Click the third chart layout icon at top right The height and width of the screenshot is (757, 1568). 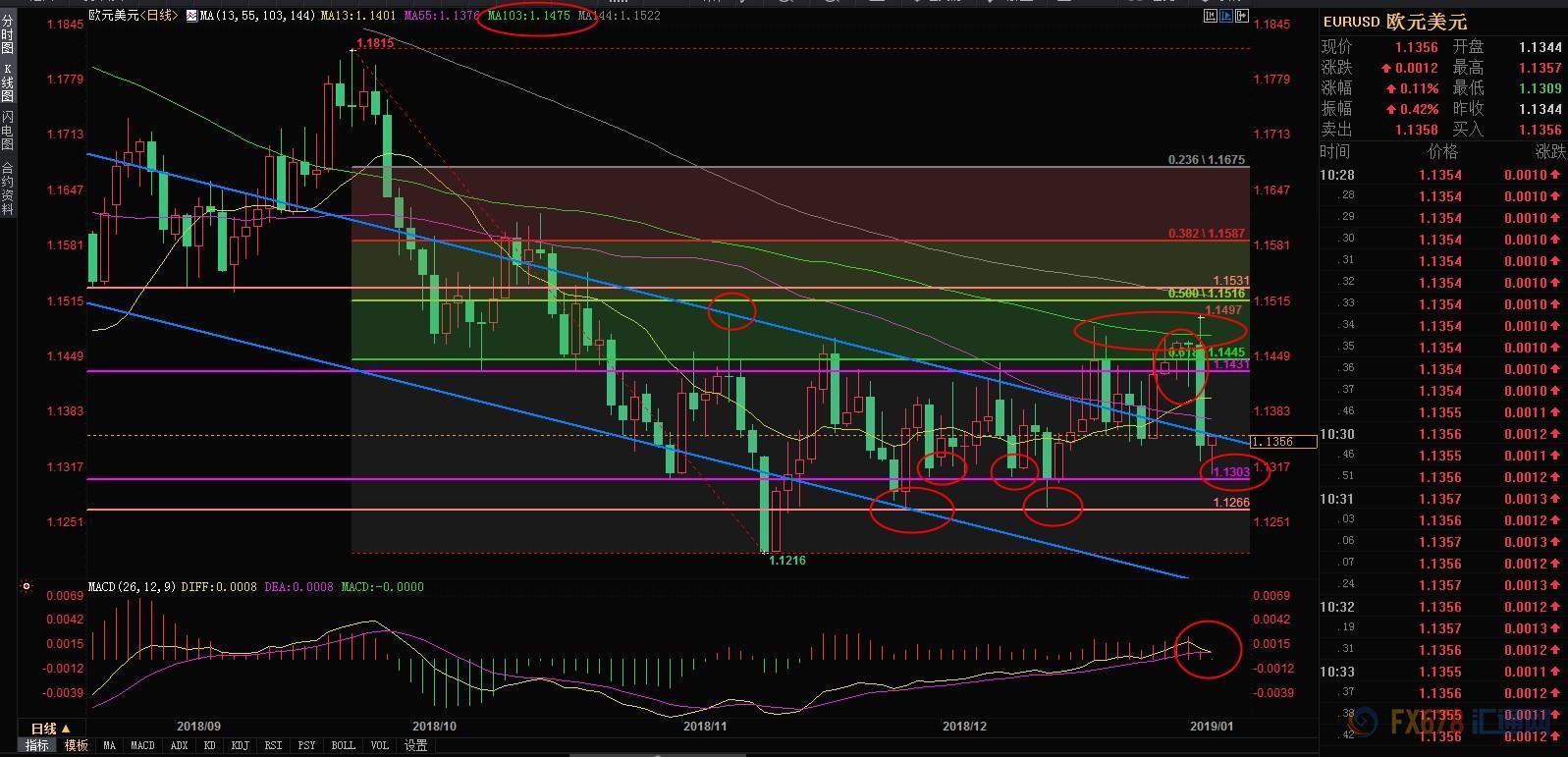tap(1242, 16)
